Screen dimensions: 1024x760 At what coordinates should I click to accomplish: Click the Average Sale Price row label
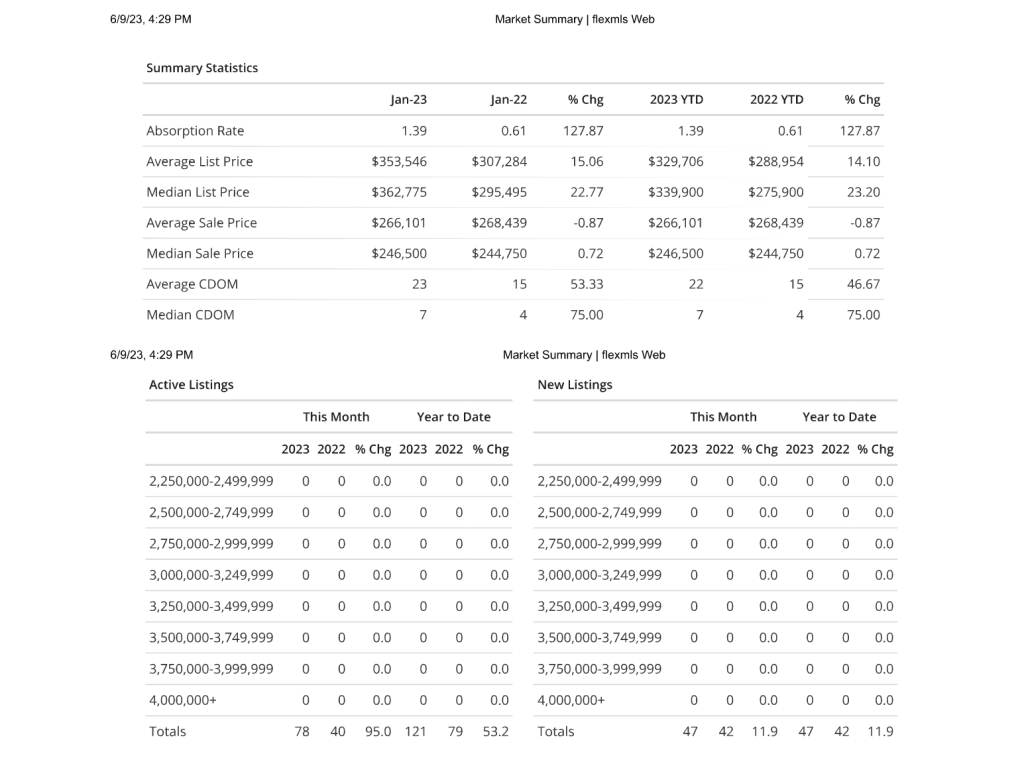pos(201,223)
